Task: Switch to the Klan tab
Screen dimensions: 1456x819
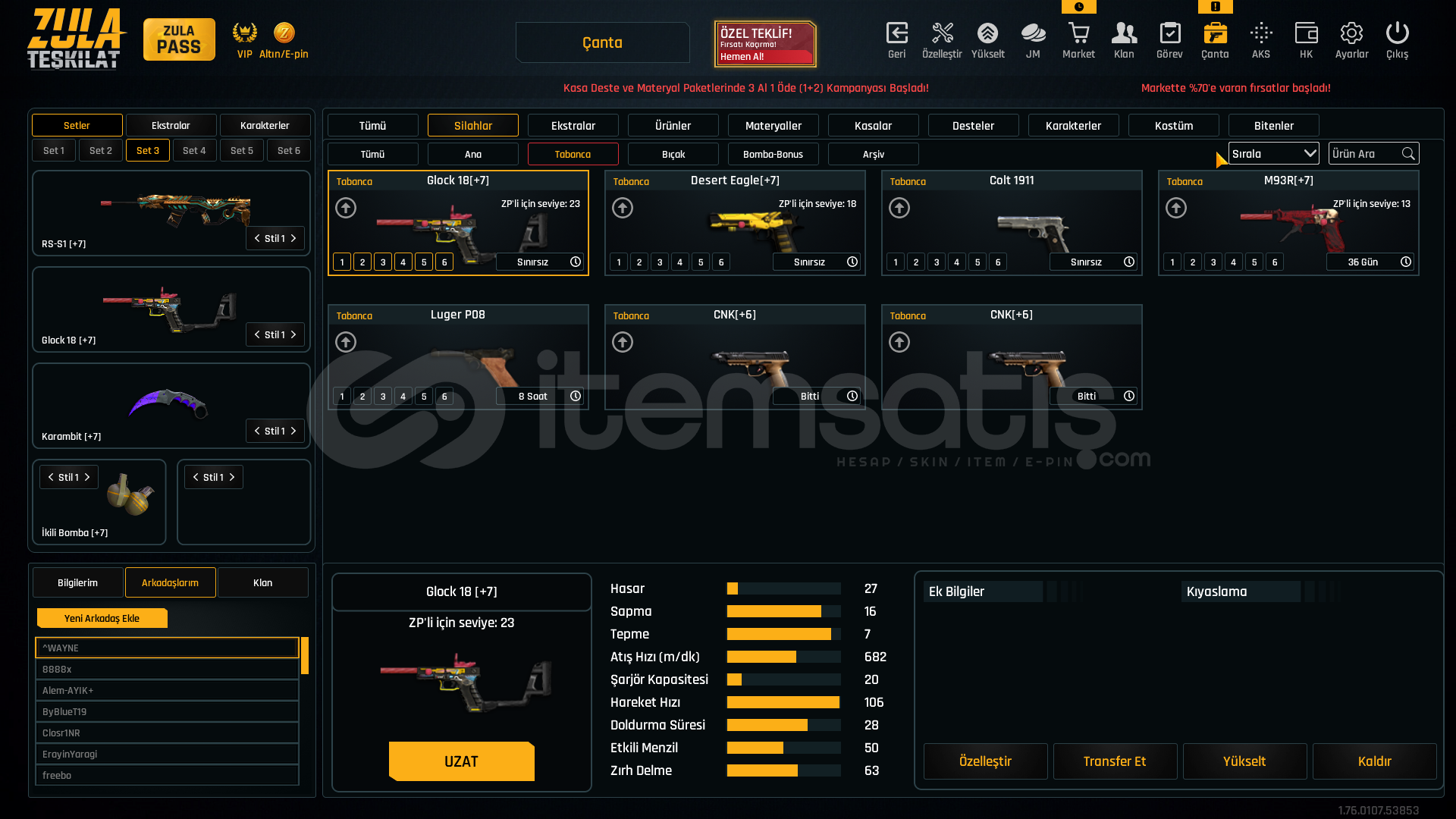Action: click(262, 582)
